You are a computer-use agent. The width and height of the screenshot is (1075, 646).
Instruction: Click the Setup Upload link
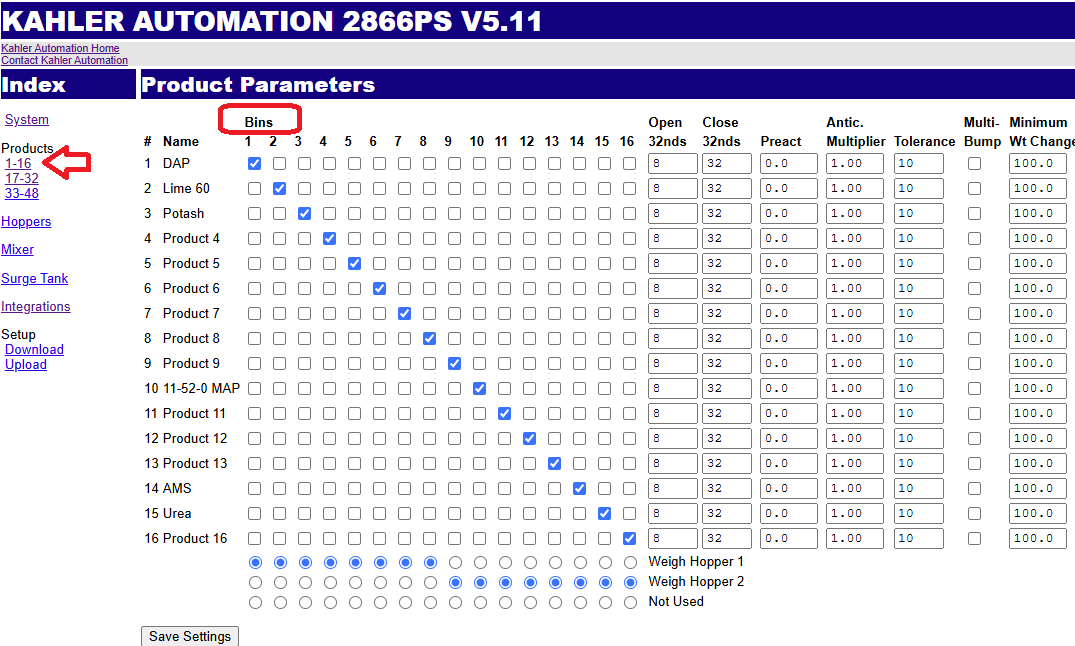(x=26, y=365)
